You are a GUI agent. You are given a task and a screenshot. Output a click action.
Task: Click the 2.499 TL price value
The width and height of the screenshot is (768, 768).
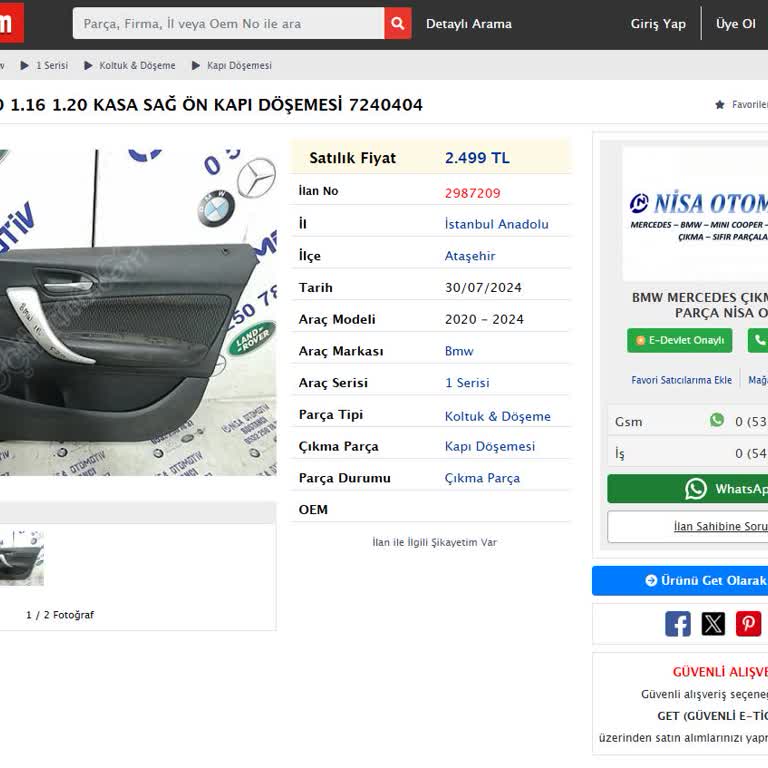[477, 158]
